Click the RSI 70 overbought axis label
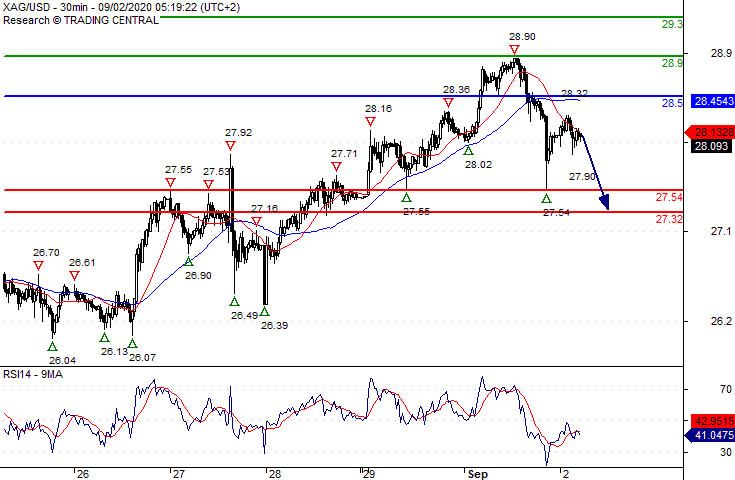 (726, 389)
